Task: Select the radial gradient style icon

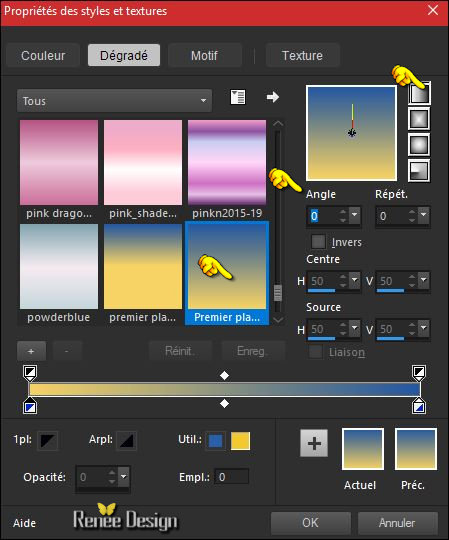Action: point(419,170)
